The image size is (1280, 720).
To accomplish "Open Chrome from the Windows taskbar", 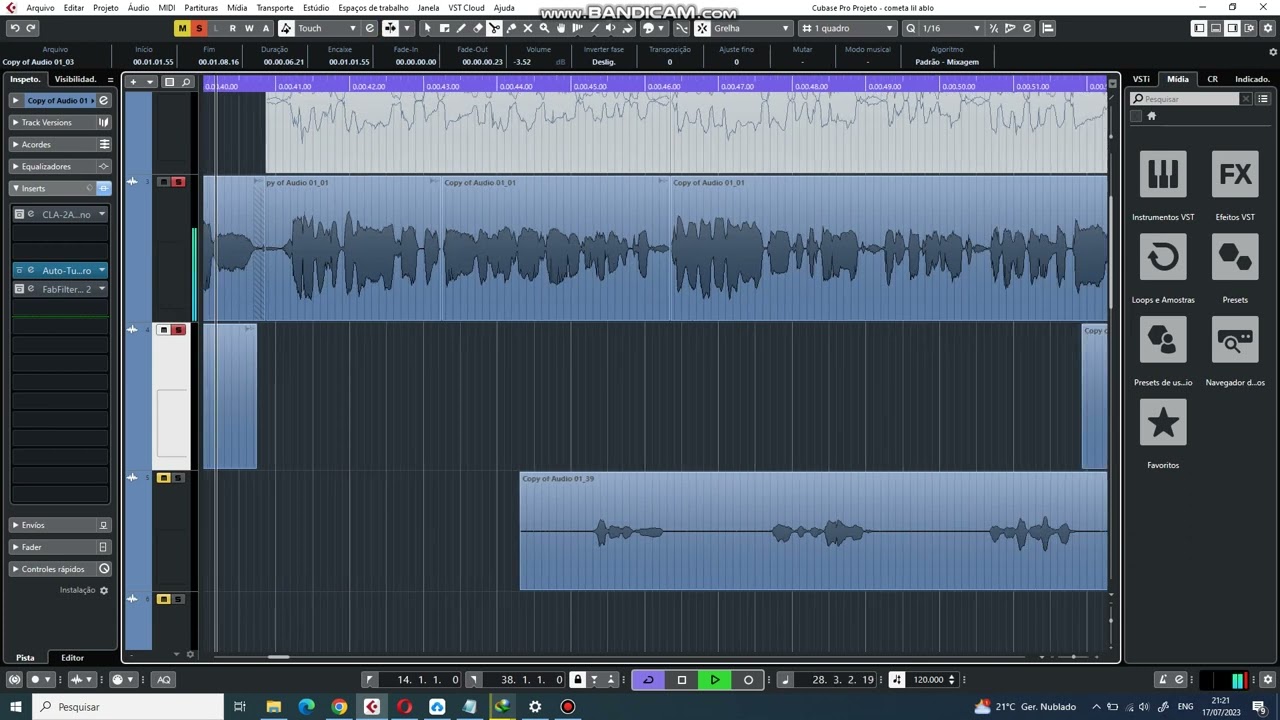I will coord(339,707).
